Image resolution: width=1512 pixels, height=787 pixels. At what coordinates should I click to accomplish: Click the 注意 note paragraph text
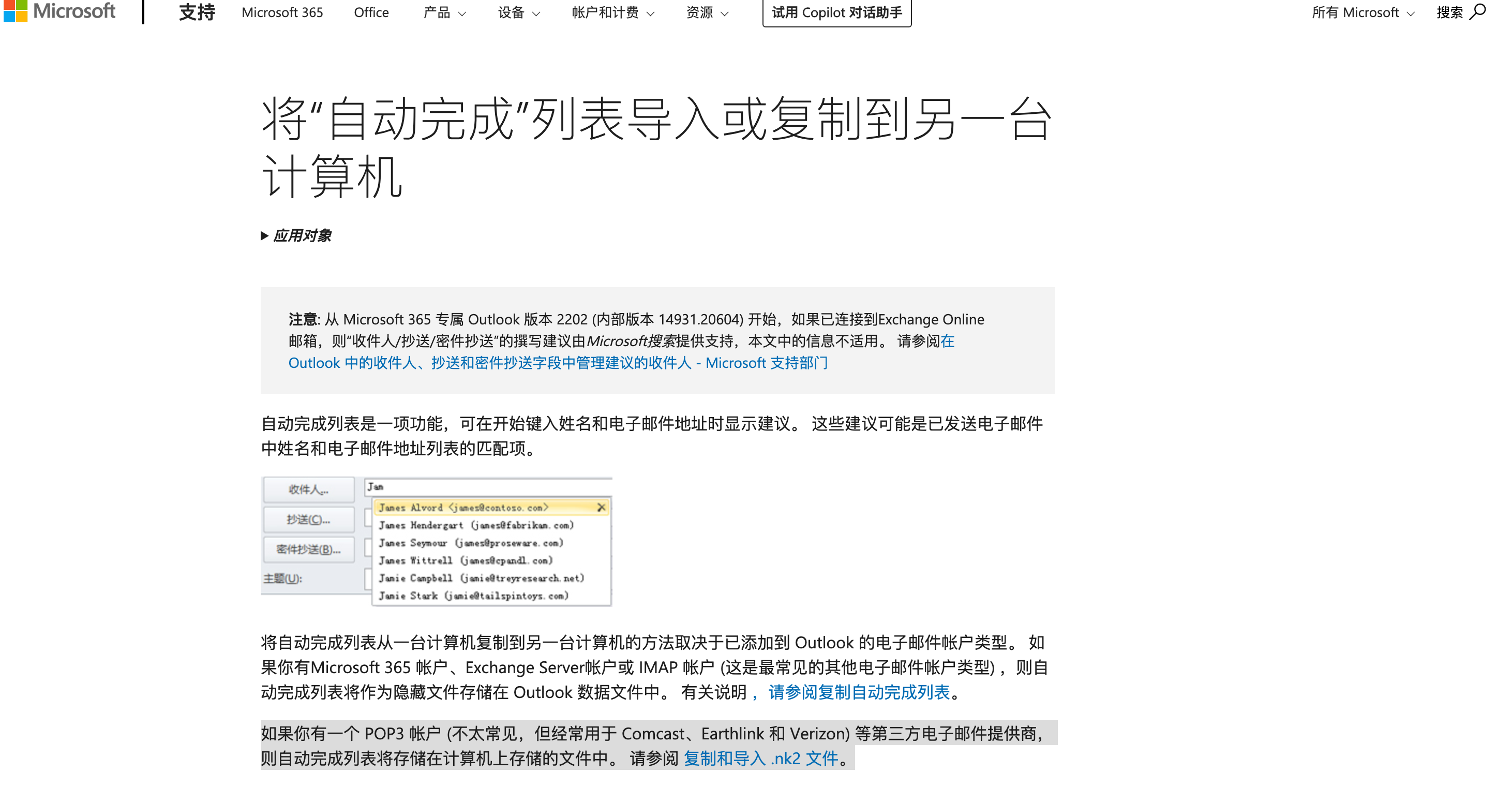tap(636, 340)
